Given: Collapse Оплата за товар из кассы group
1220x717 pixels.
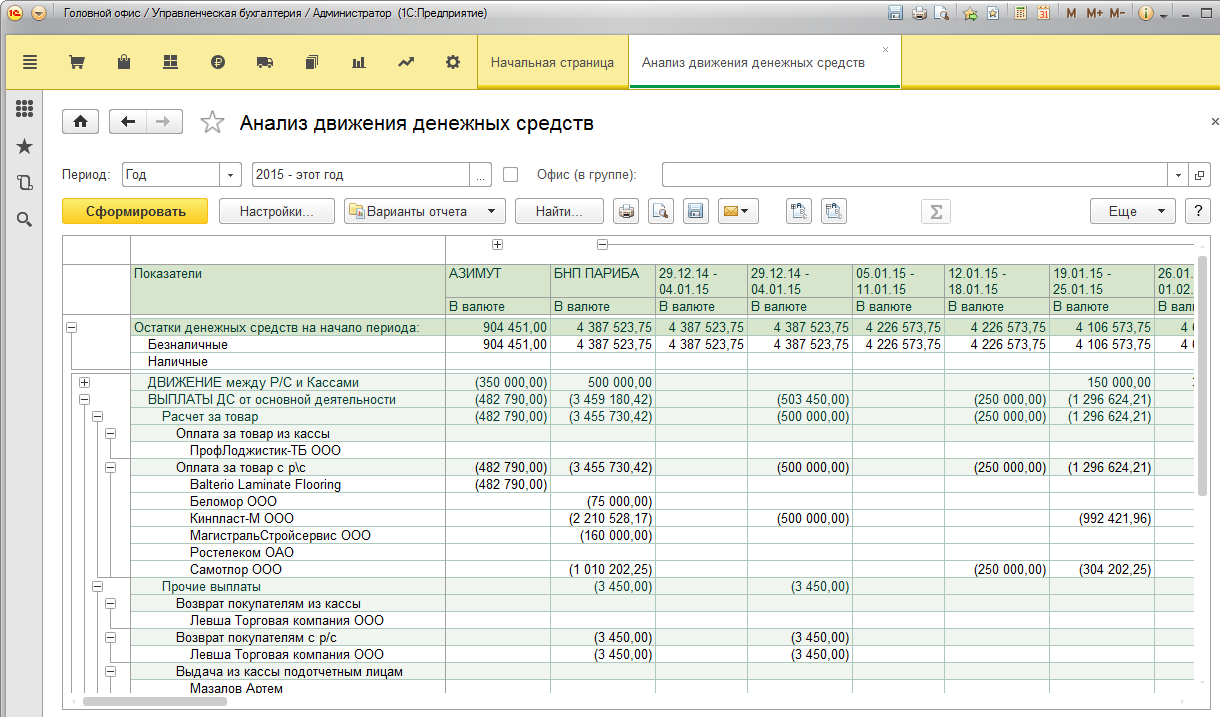Looking at the screenshot, I should click(x=111, y=433).
